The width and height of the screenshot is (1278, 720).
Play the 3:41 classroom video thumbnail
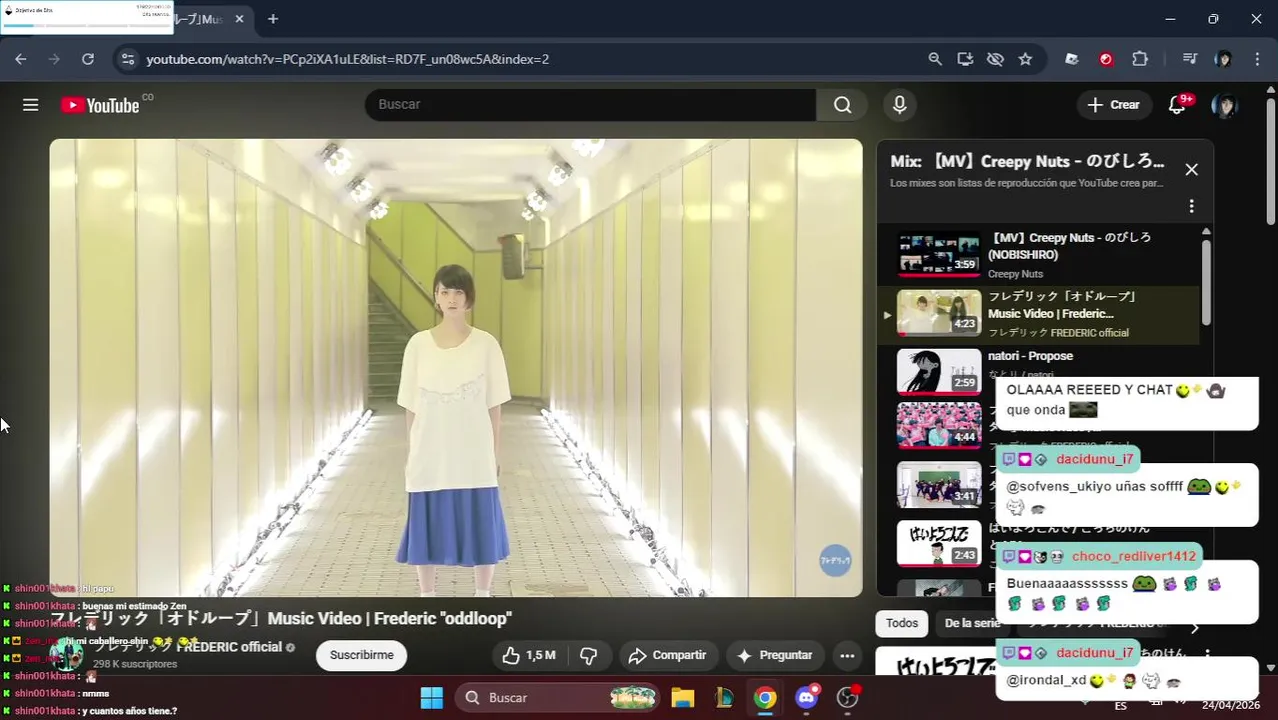(x=939, y=484)
